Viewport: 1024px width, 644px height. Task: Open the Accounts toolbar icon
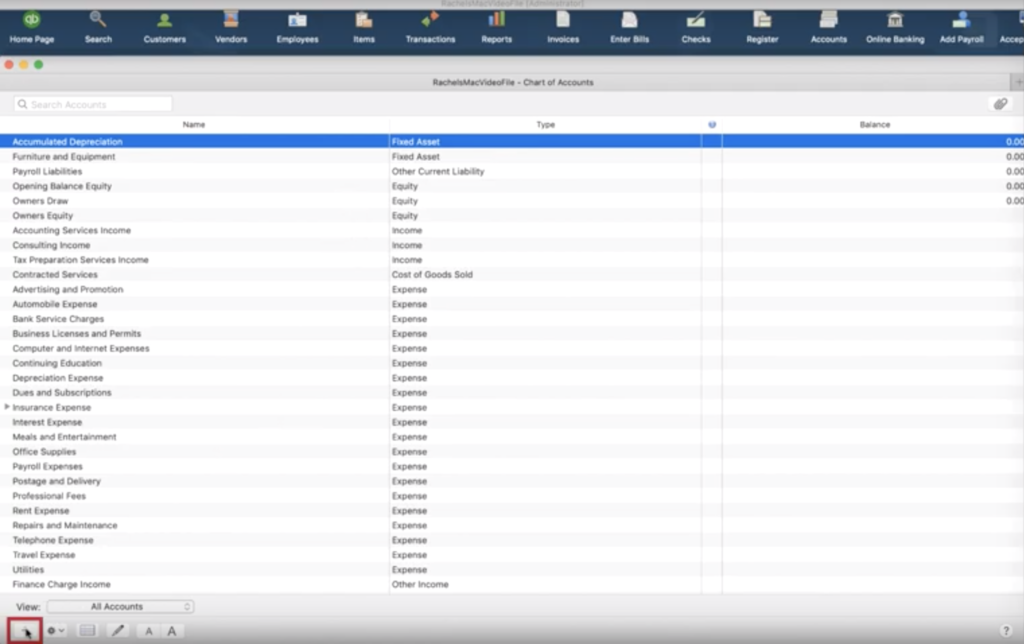pyautogui.click(x=829, y=27)
